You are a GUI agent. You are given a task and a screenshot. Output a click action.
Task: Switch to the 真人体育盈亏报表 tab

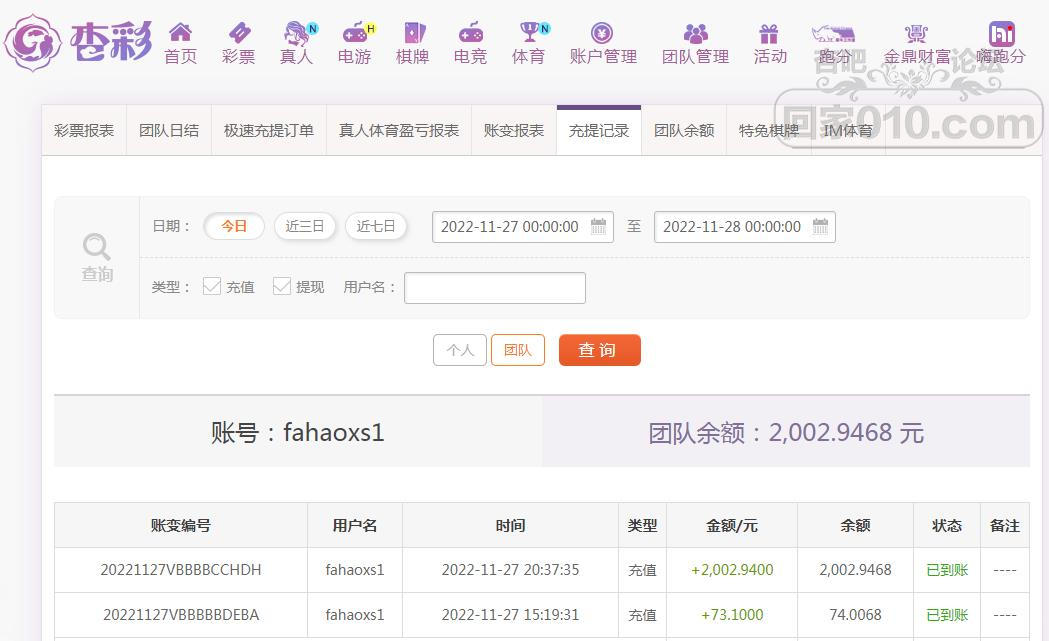tap(399, 130)
